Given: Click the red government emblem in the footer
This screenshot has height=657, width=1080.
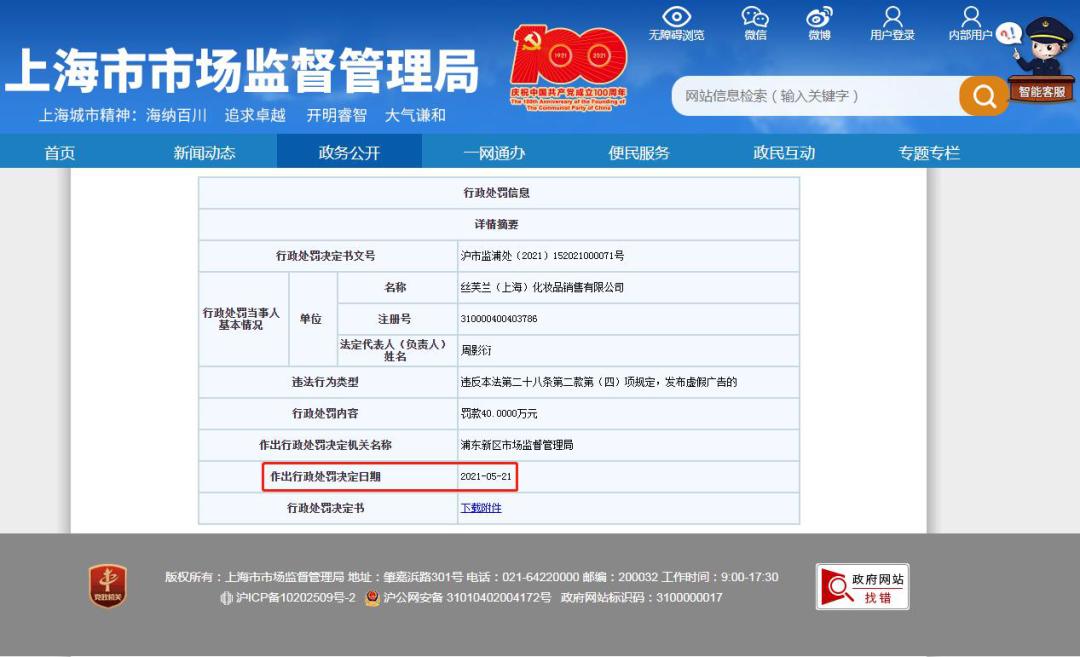Looking at the screenshot, I should point(106,581).
